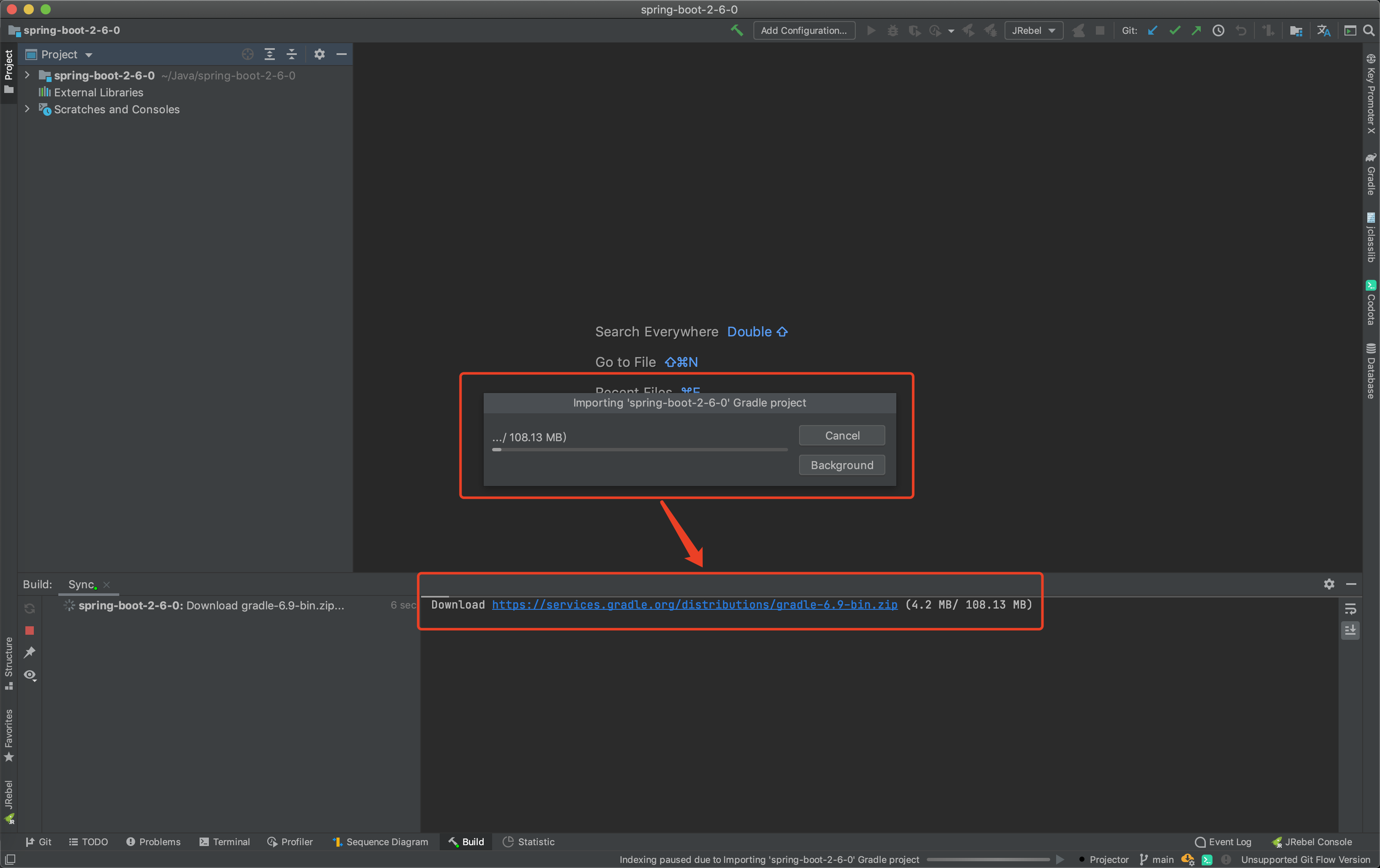Open the Terminal tool window tab
1380x868 pixels.
click(x=224, y=842)
